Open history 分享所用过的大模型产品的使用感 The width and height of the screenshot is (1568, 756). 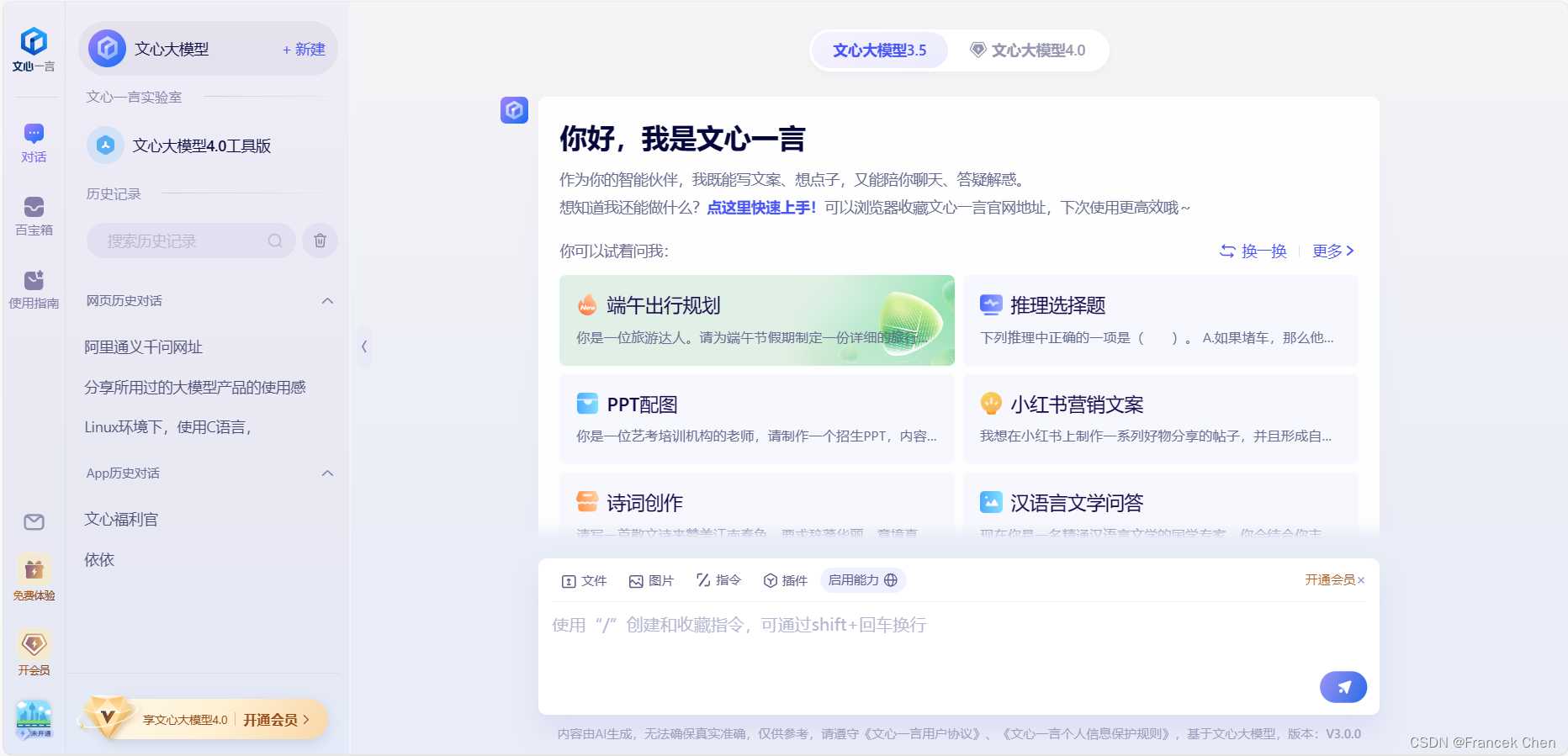(x=195, y=387)
